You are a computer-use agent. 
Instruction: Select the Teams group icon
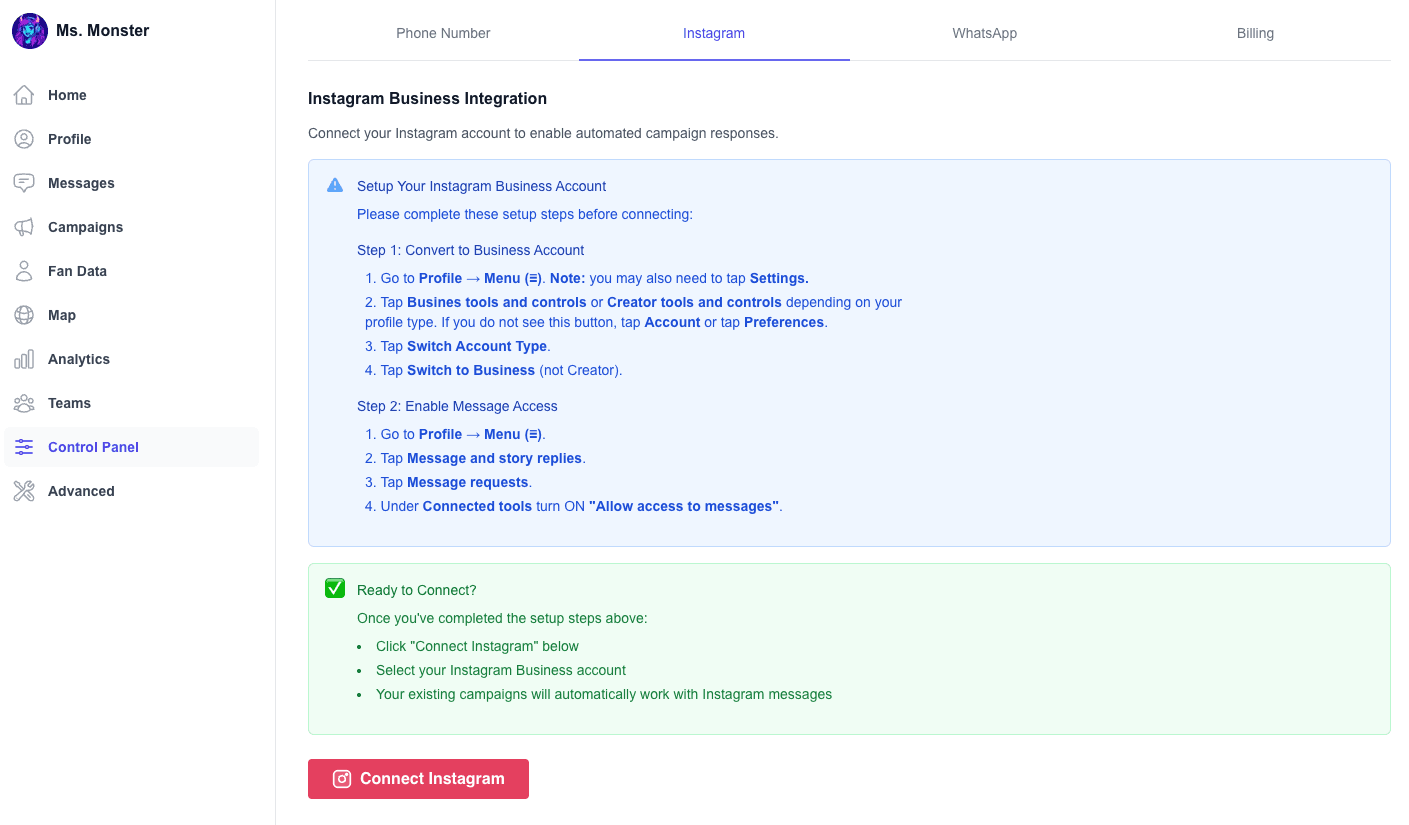(24, 402)
